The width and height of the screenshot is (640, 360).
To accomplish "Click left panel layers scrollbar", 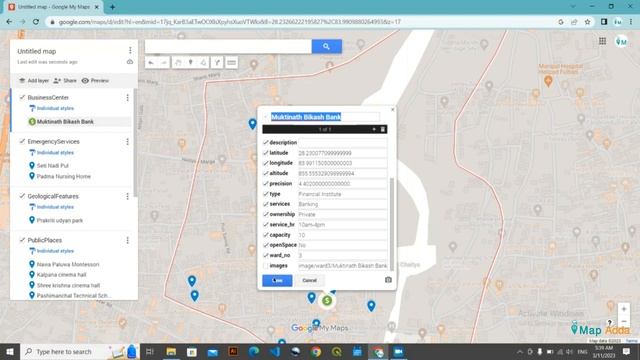I will [x=135, y=142].
